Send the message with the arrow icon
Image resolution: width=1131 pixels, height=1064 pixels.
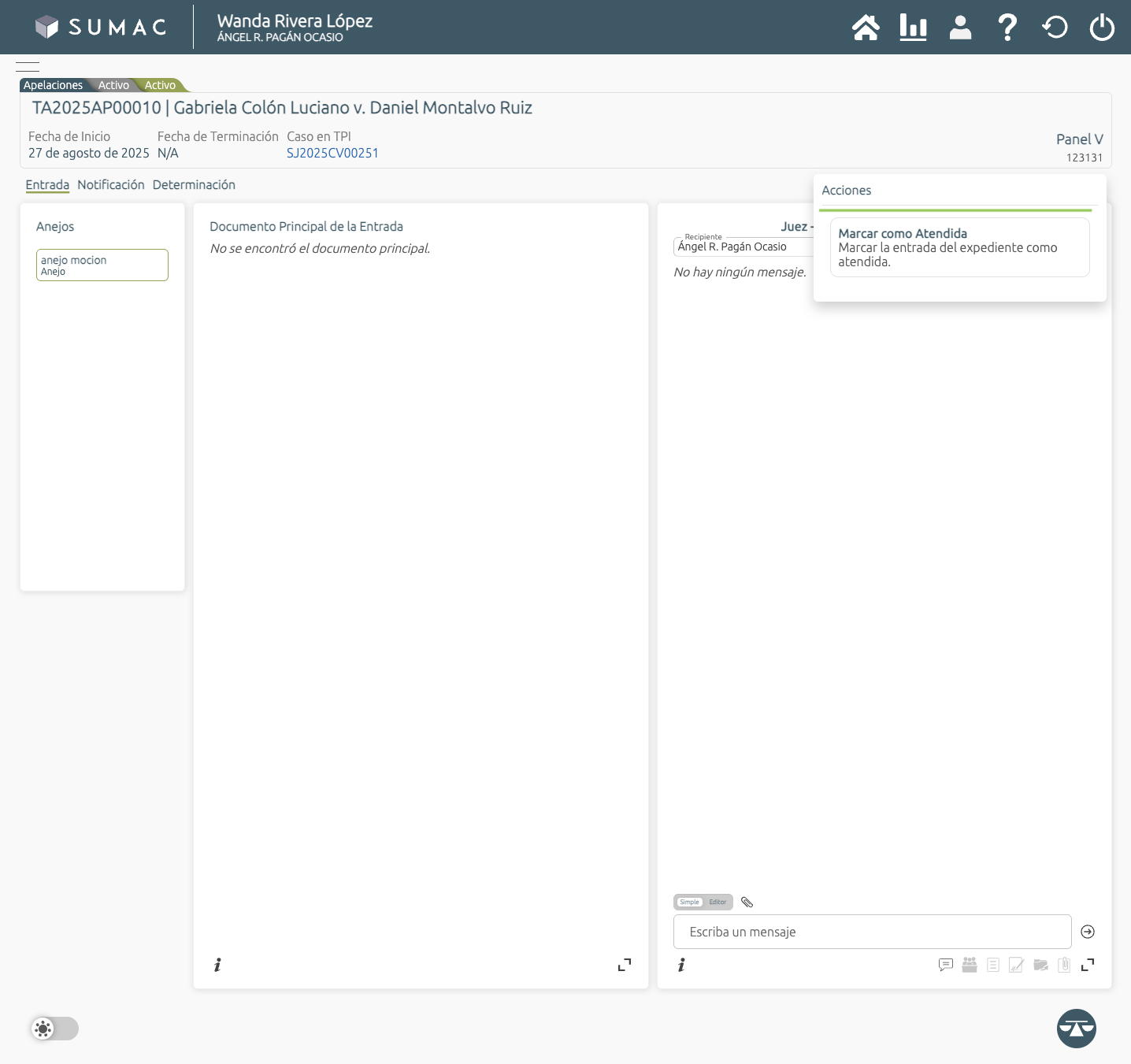(x=1088, y=932)
